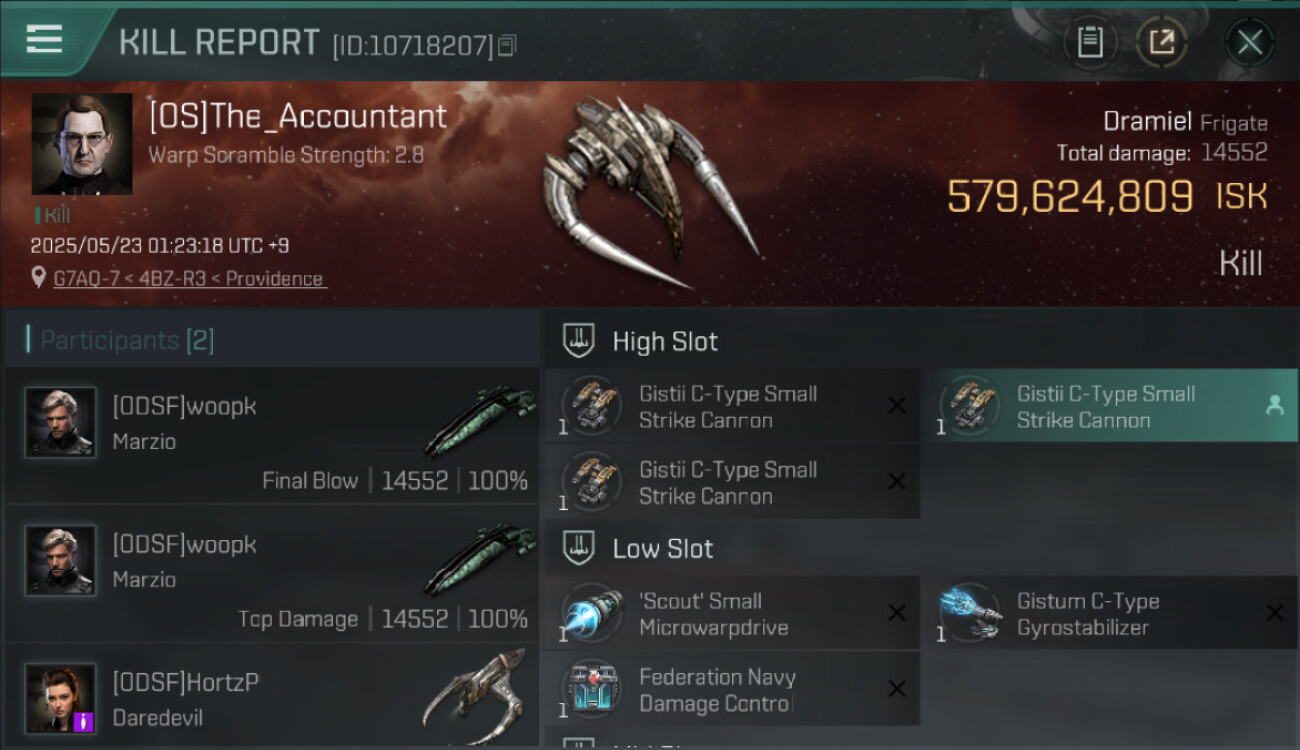The image size is (1300, 750).
Task: Open The_Accountant pilot portrait
Action: click(82, 144)
